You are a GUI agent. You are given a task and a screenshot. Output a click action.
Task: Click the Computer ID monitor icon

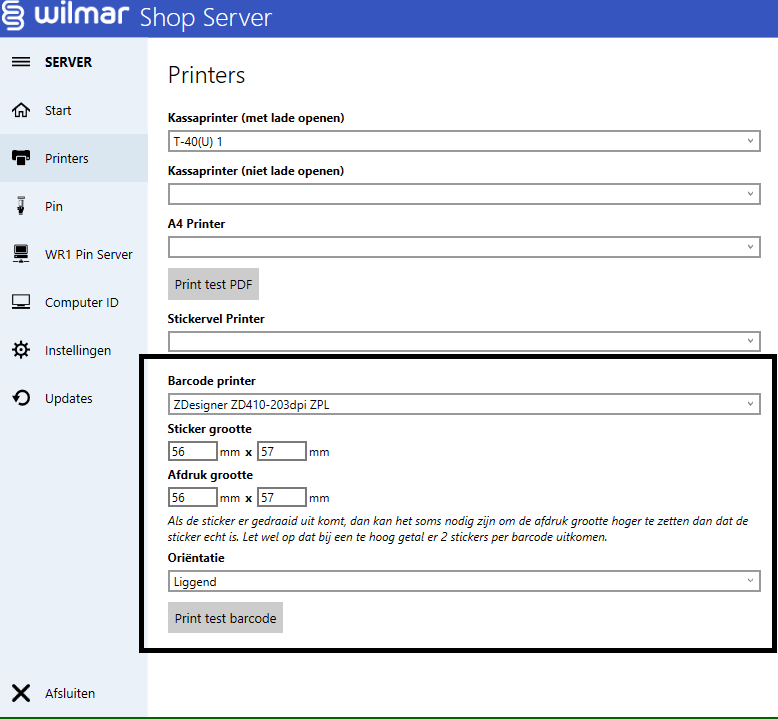pyautogui.click(x=20, y=302)
